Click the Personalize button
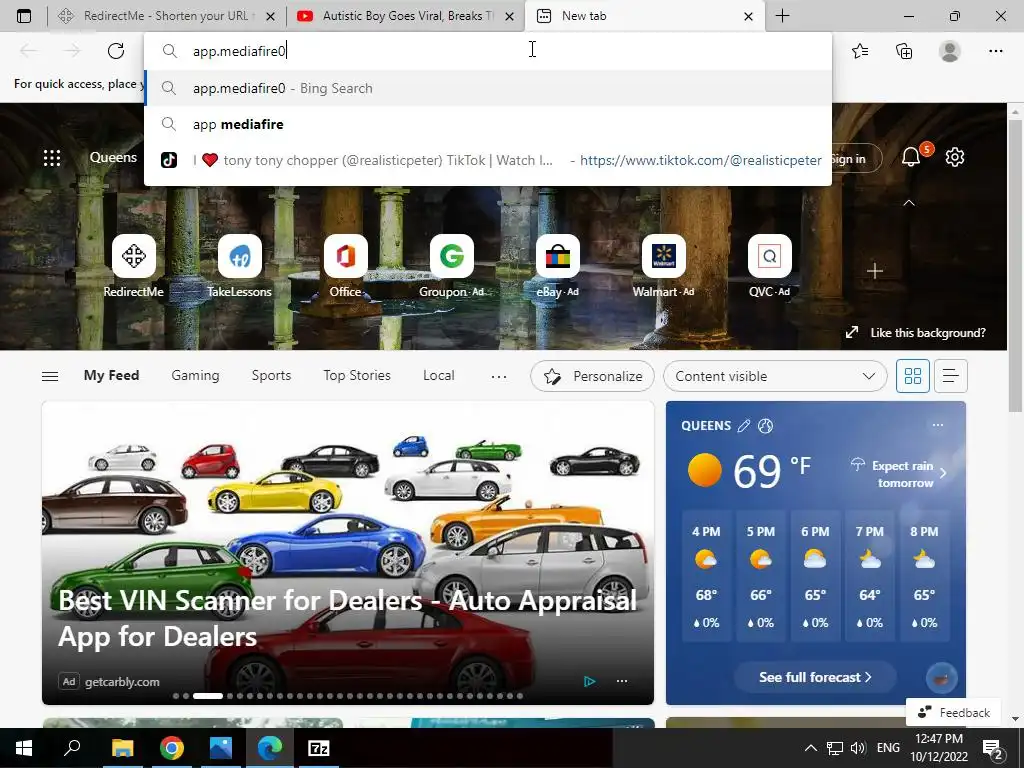 click(592, 376)
